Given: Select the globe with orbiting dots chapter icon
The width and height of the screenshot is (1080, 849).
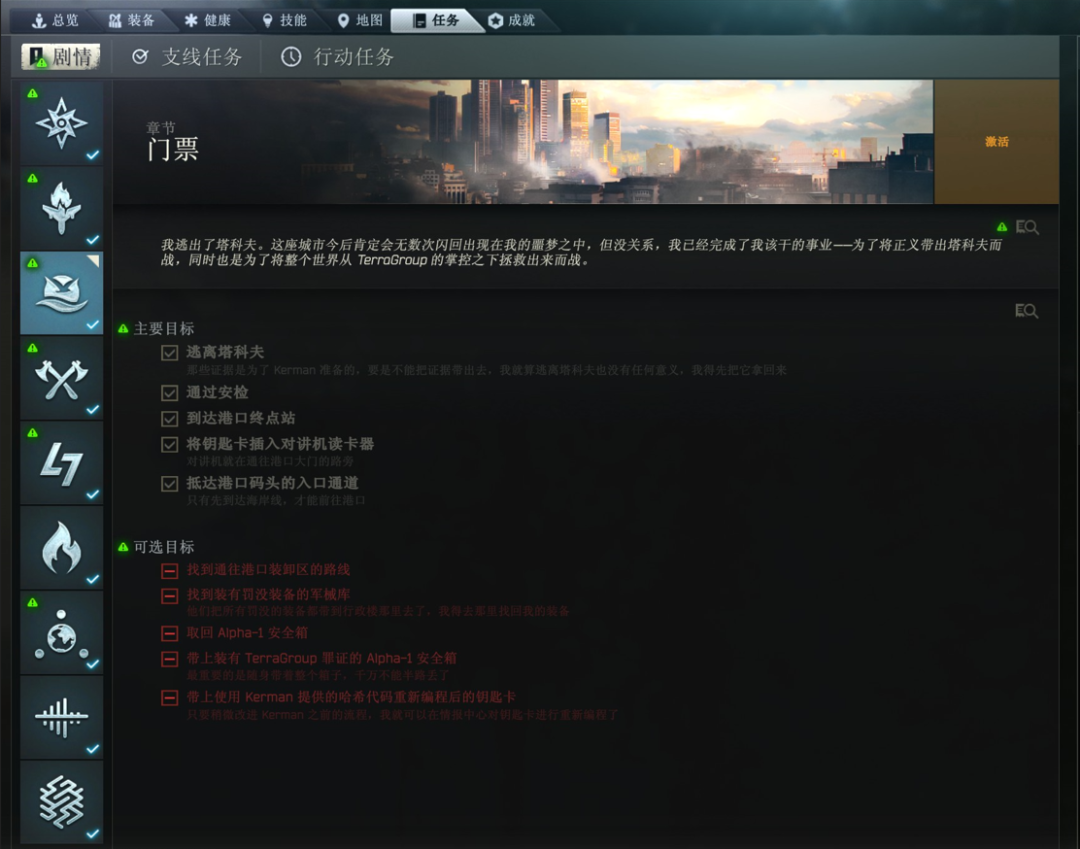Looking at the screenshot, I should tap(61, 632).
